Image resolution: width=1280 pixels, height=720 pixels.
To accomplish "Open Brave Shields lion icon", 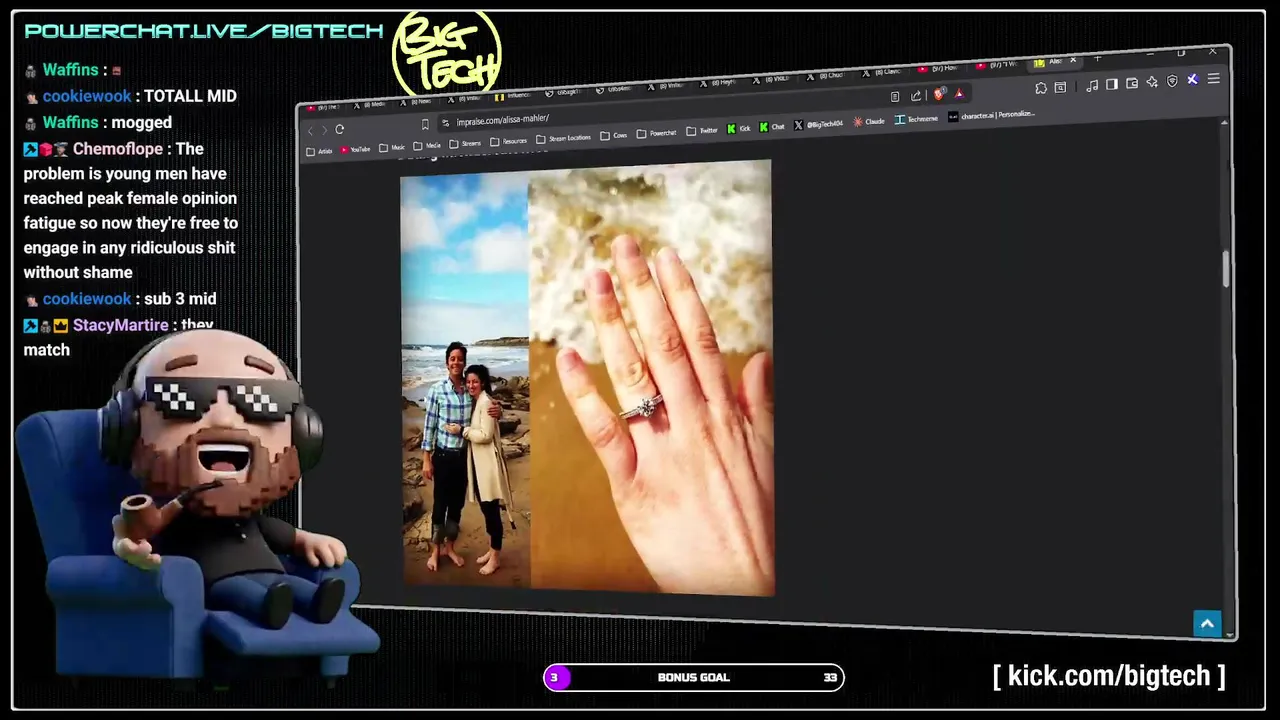I will click(939, 94).
